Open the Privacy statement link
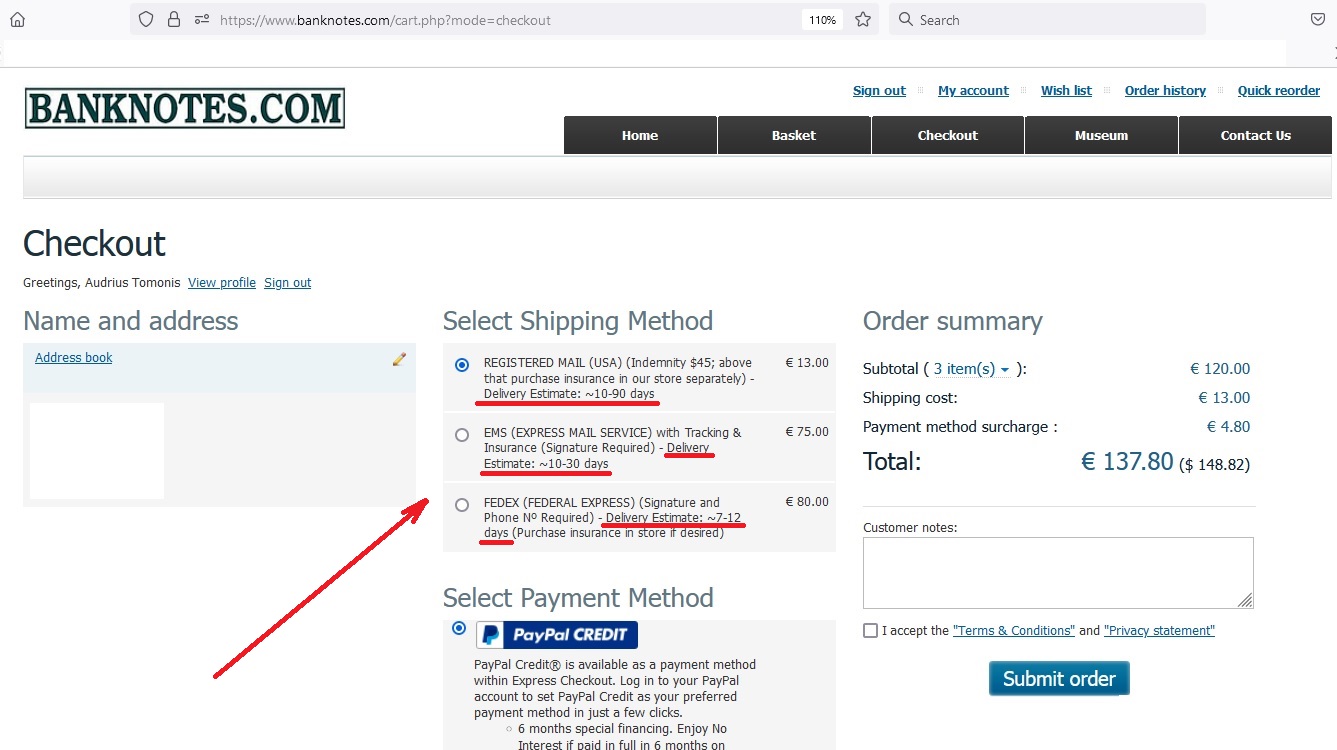1337x750 pixels. click(1159, 631)
